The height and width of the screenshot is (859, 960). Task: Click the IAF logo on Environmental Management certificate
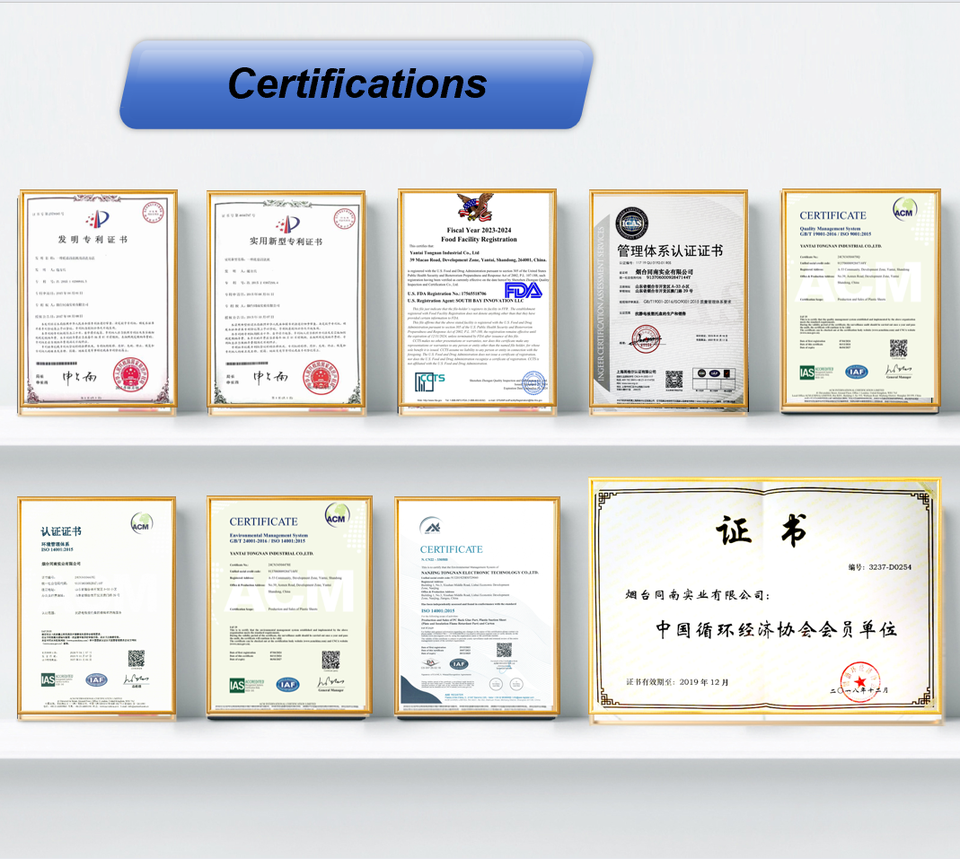(x=287, y=685)
